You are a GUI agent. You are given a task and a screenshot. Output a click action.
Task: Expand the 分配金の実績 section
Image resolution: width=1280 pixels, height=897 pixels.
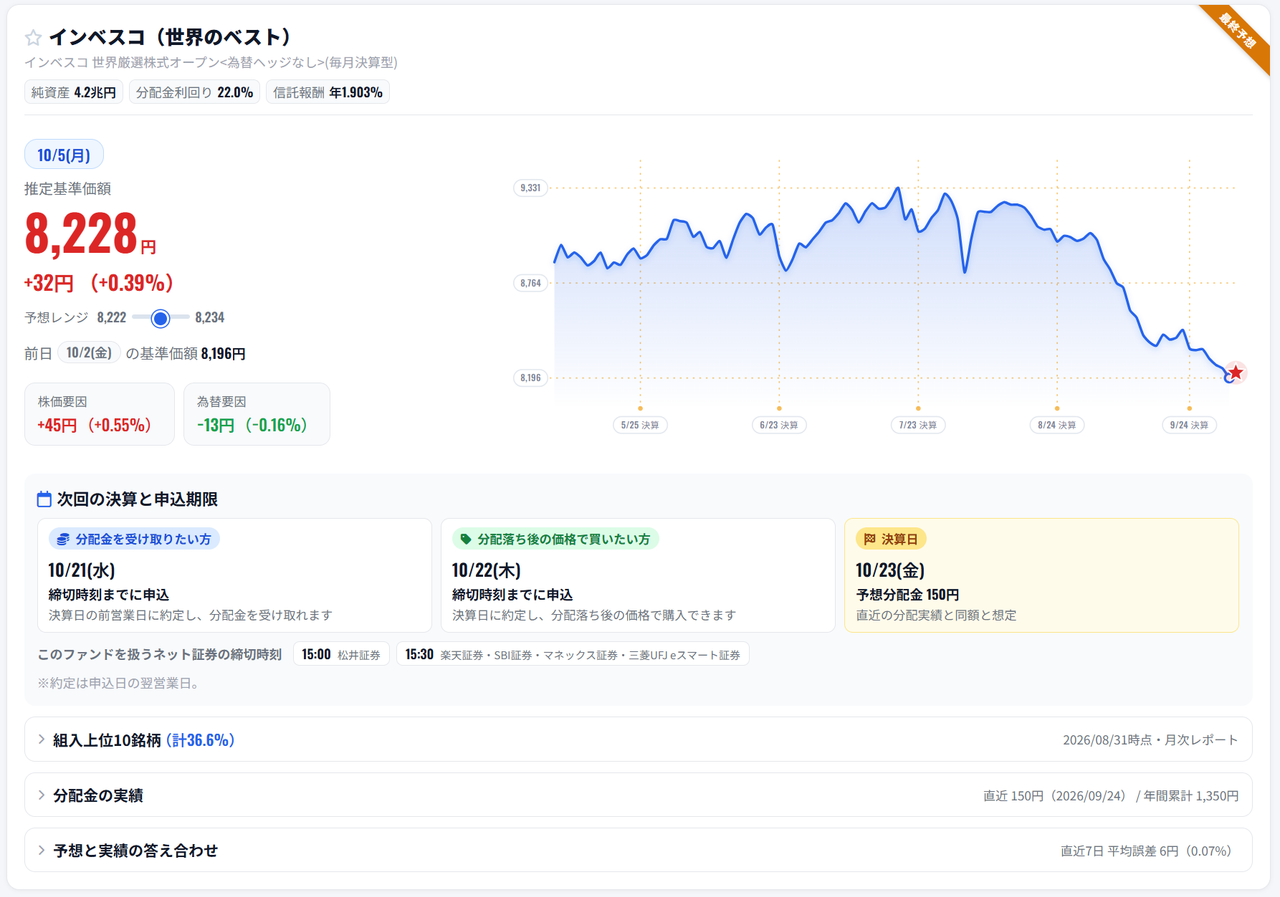click(638, 796)
